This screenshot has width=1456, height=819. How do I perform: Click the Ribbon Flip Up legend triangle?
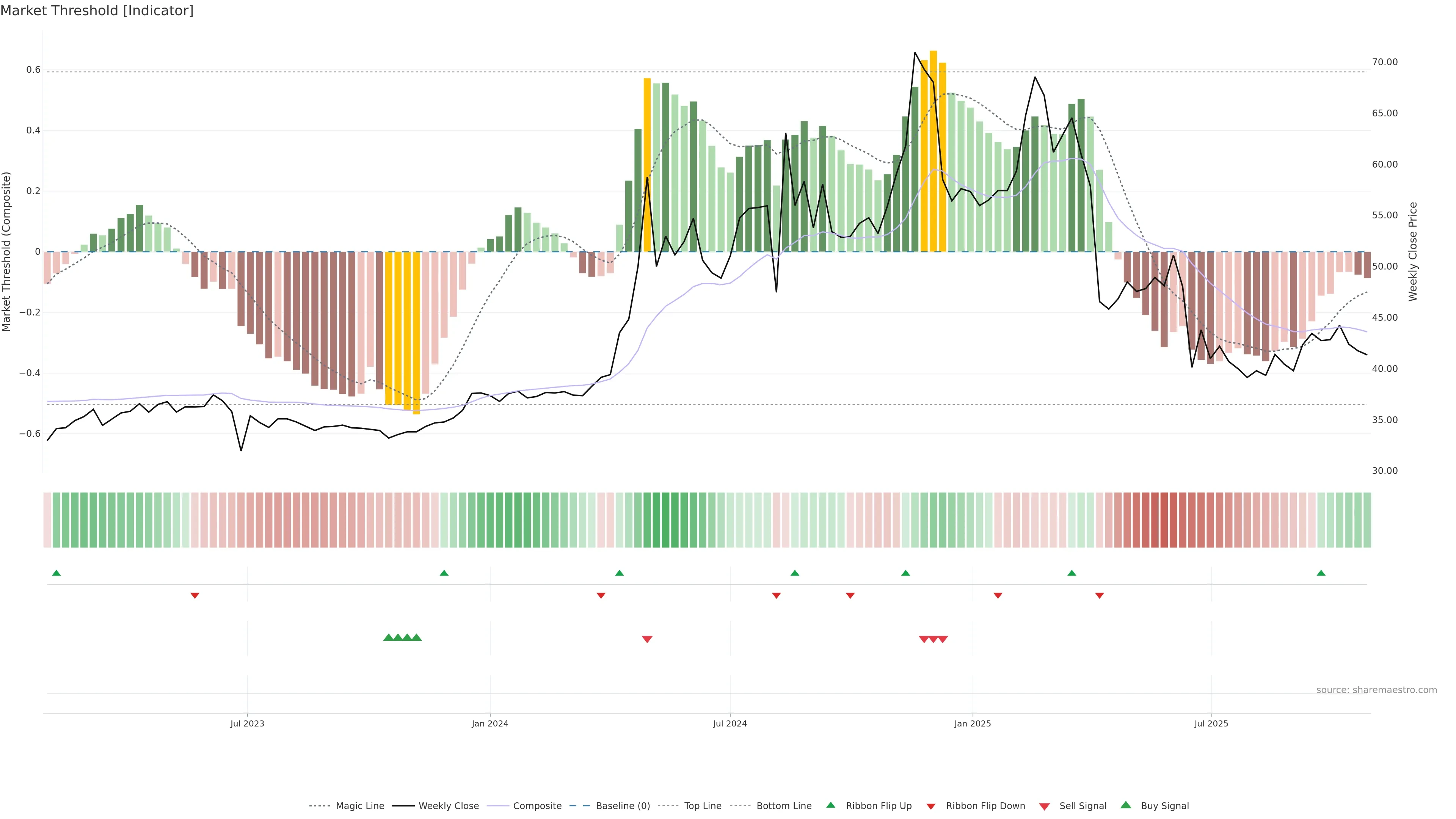point(830,805)
